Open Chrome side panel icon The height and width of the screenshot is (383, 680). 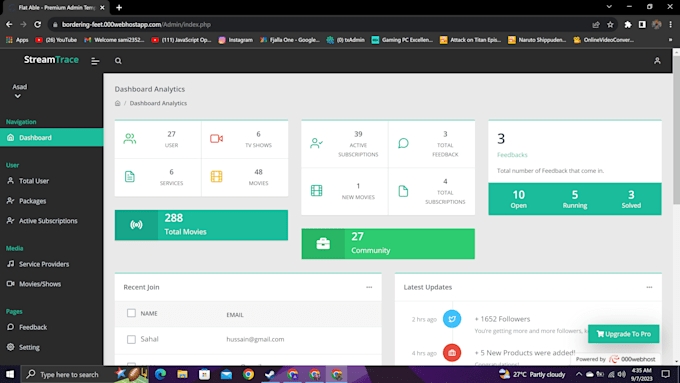click(642, 25)
